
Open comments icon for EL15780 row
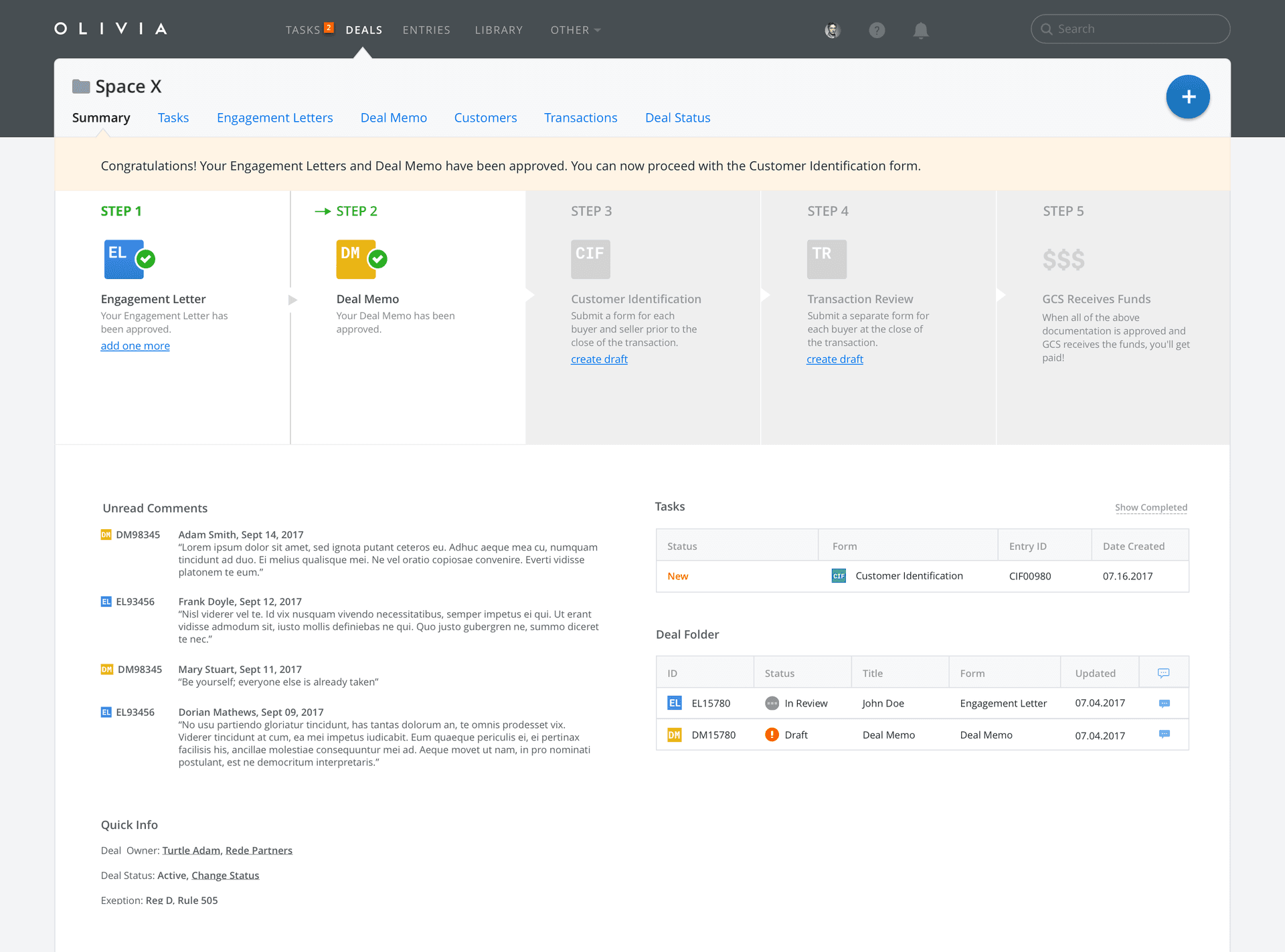pos(1165,703)
